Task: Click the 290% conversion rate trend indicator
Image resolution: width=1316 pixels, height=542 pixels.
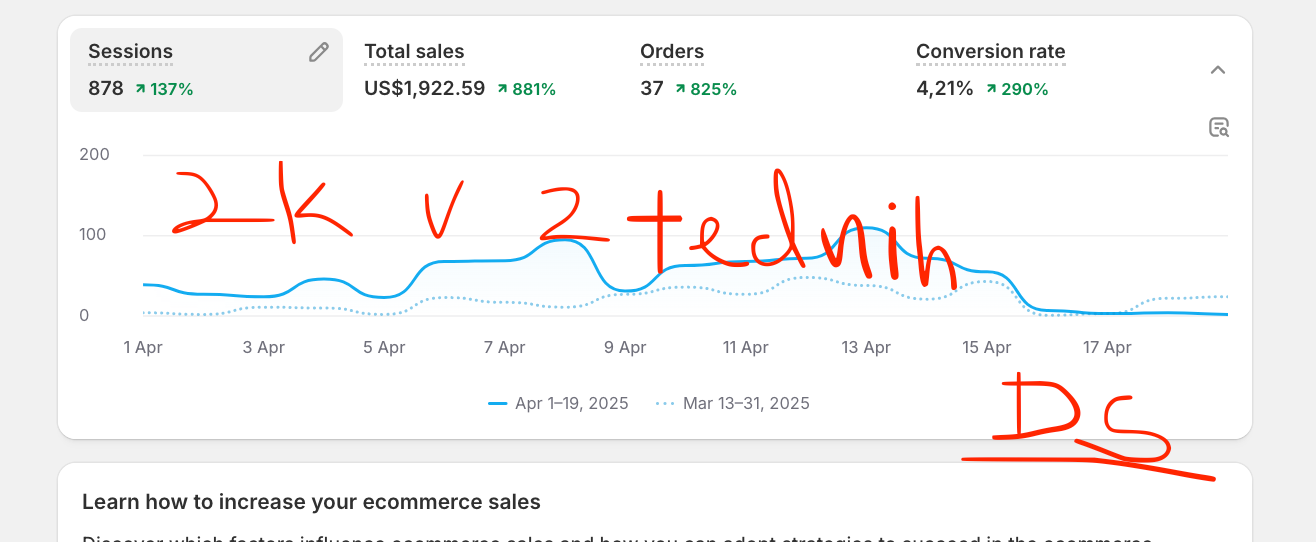Action: (x=1016, y=89)
